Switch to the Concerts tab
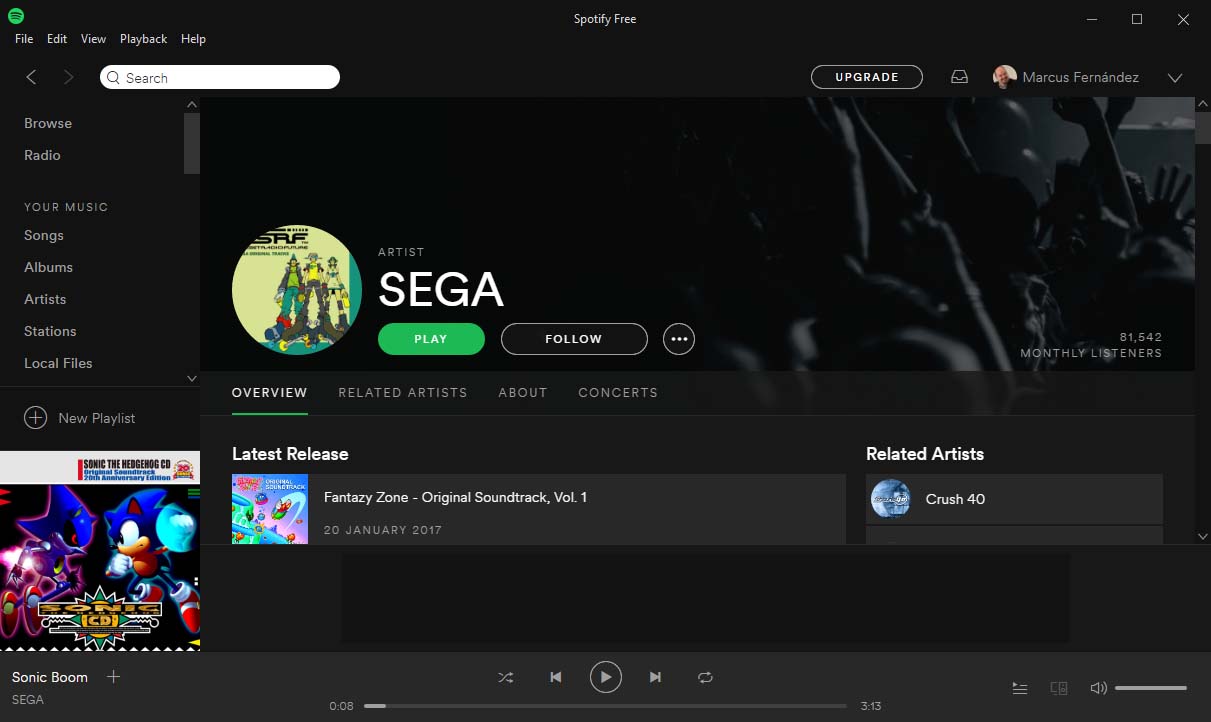The image size is (1211, 722). click(618, 392)
